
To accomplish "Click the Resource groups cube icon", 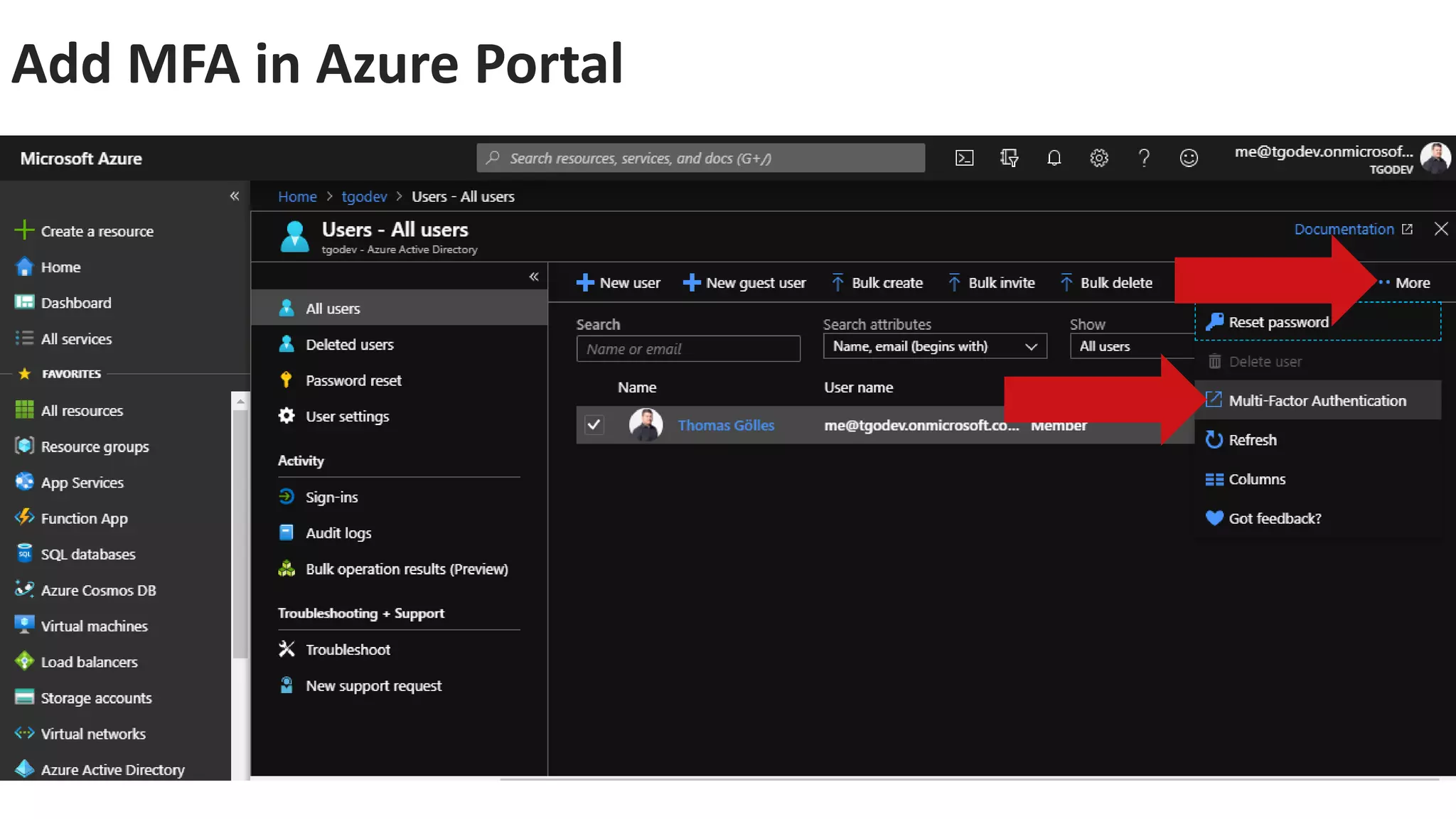I will click(24, 446).
